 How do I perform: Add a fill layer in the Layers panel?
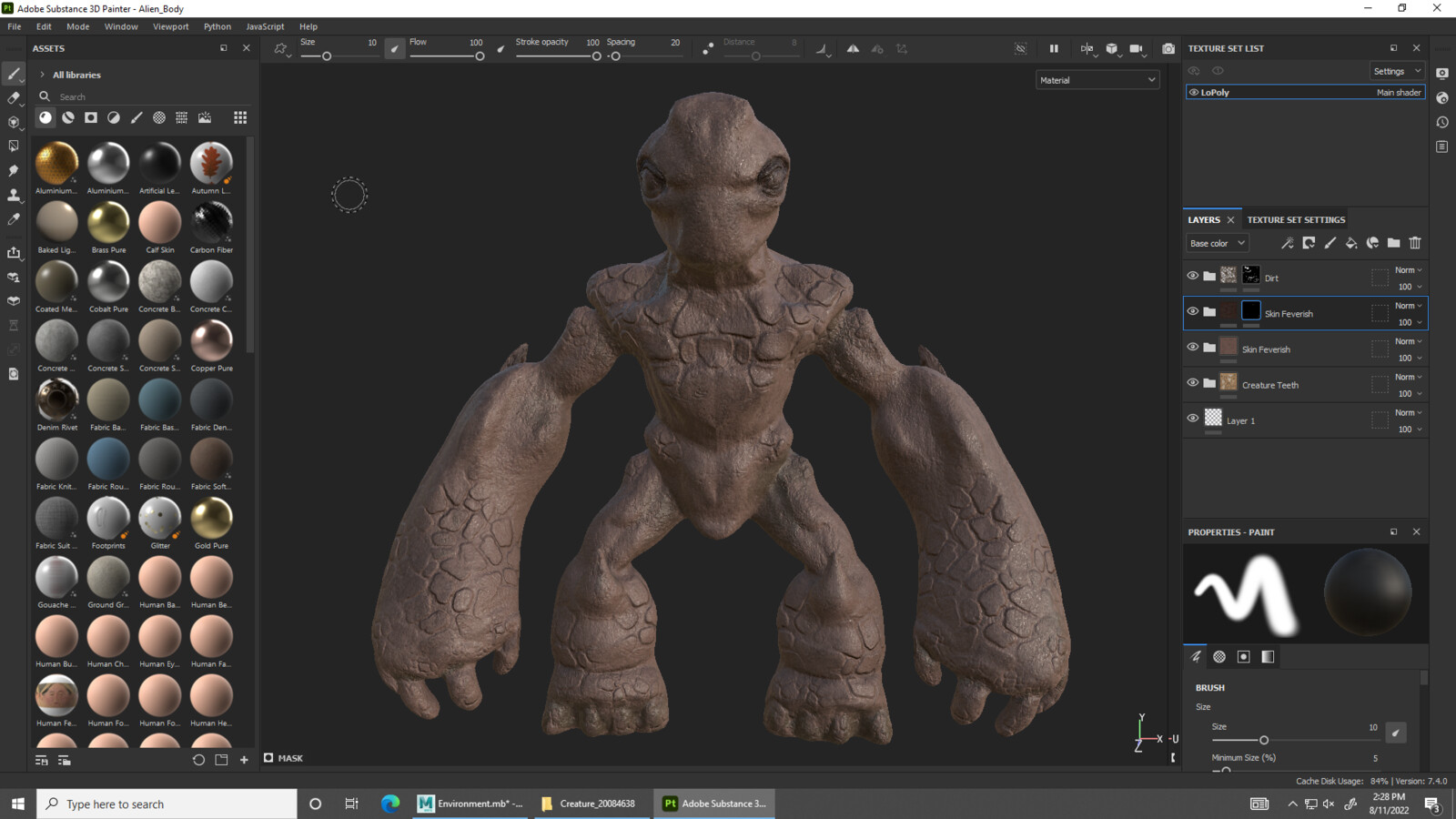tap(1351, 243)
